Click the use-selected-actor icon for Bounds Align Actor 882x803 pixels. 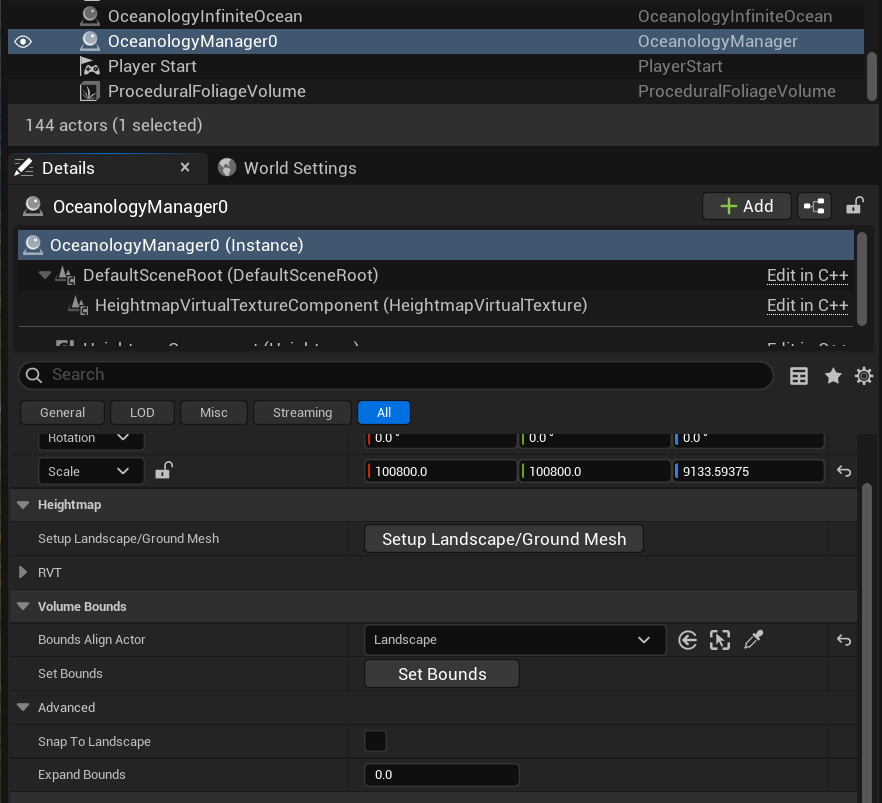pos(720,640)
